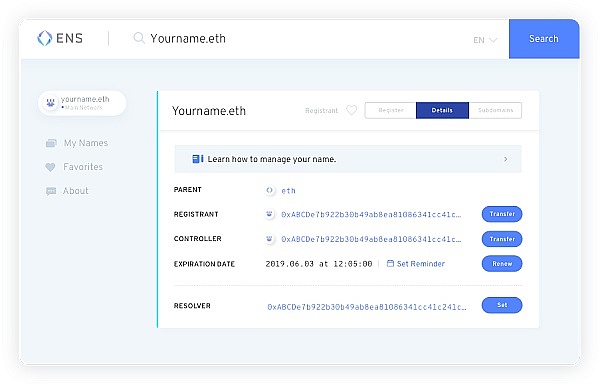
Task: Open the yourname.eth account pill
Action: coord(82,103)
